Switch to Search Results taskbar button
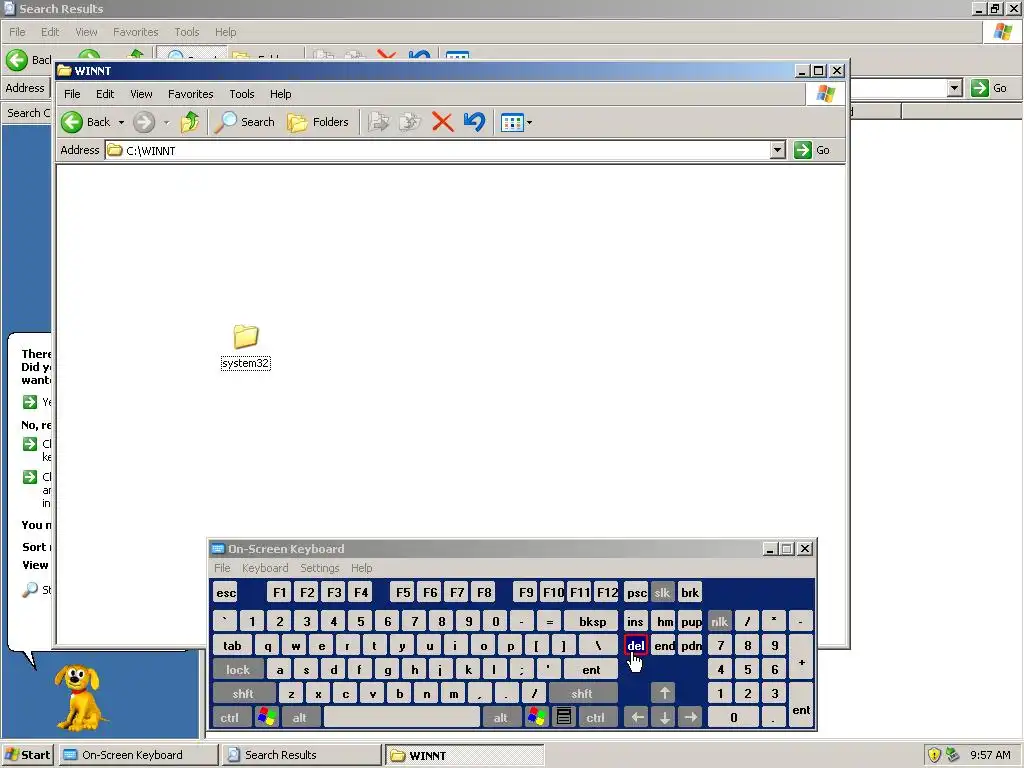The image size is (1024, 768). [x=301, y=755]
